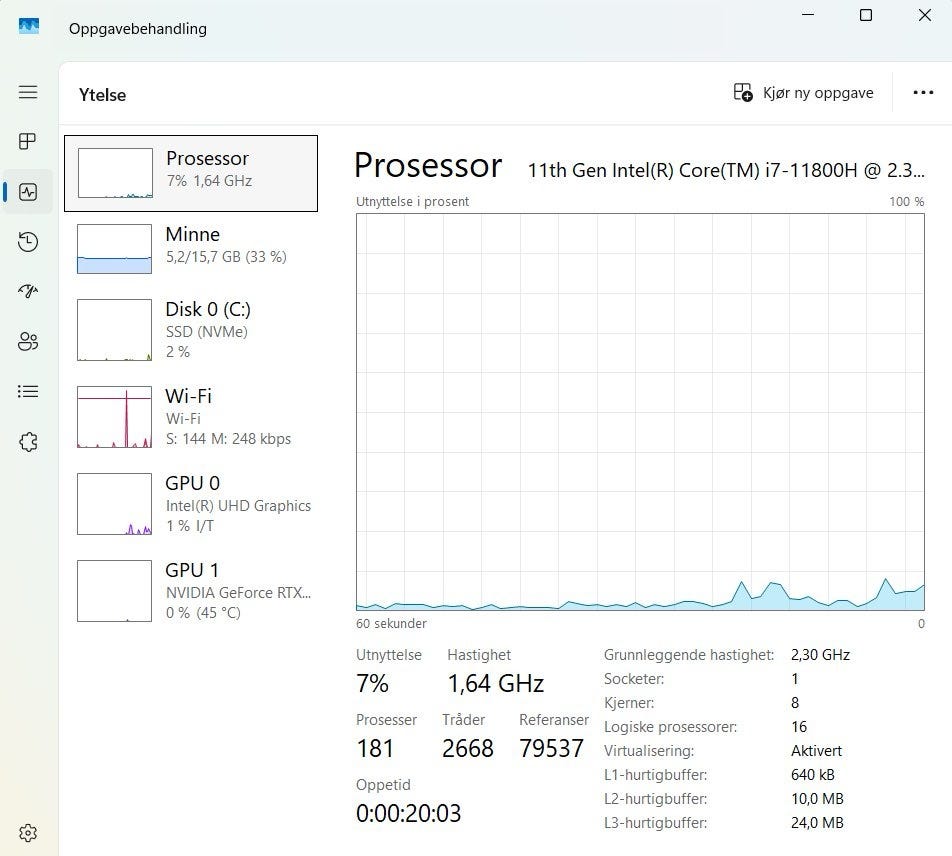Viewport: 952px width, 856px height.
Task: Click Grunnleggende hastighet value 2,30 GHz
Action: pos(820,654)
